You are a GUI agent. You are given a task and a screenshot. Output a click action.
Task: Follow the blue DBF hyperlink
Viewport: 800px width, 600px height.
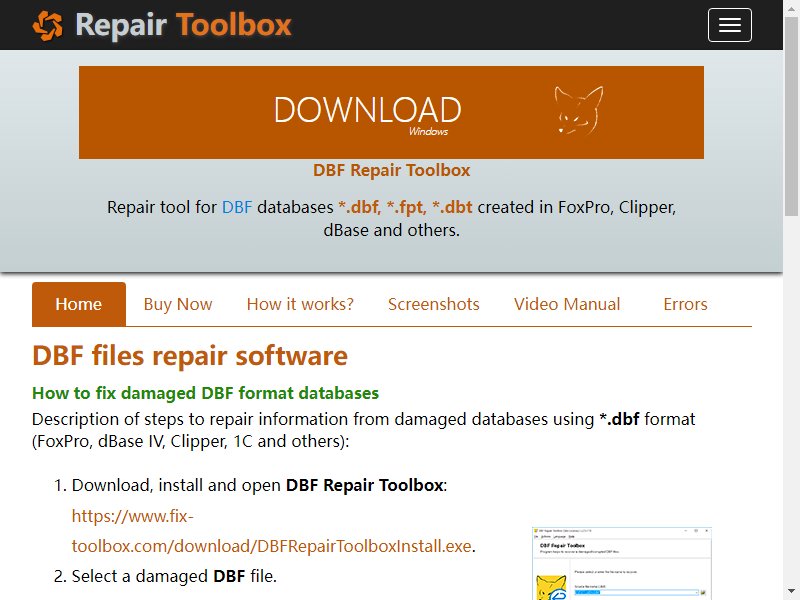(237, 207)
